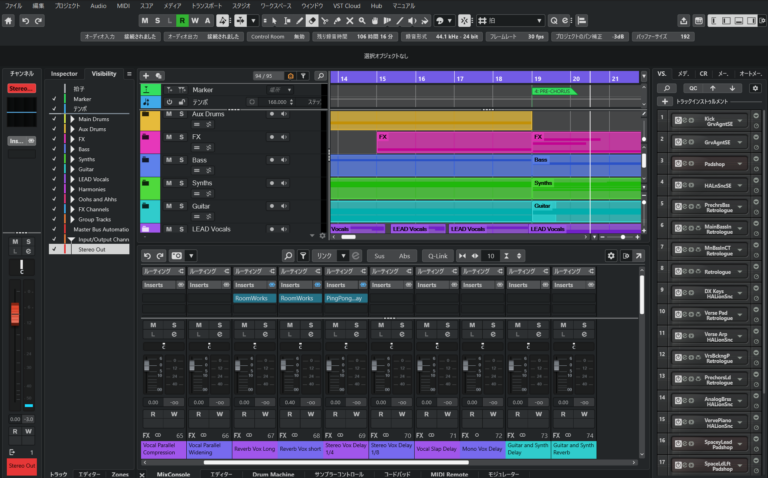Mute the Bass folder track
768x478 pixels.
pos(168,160)
